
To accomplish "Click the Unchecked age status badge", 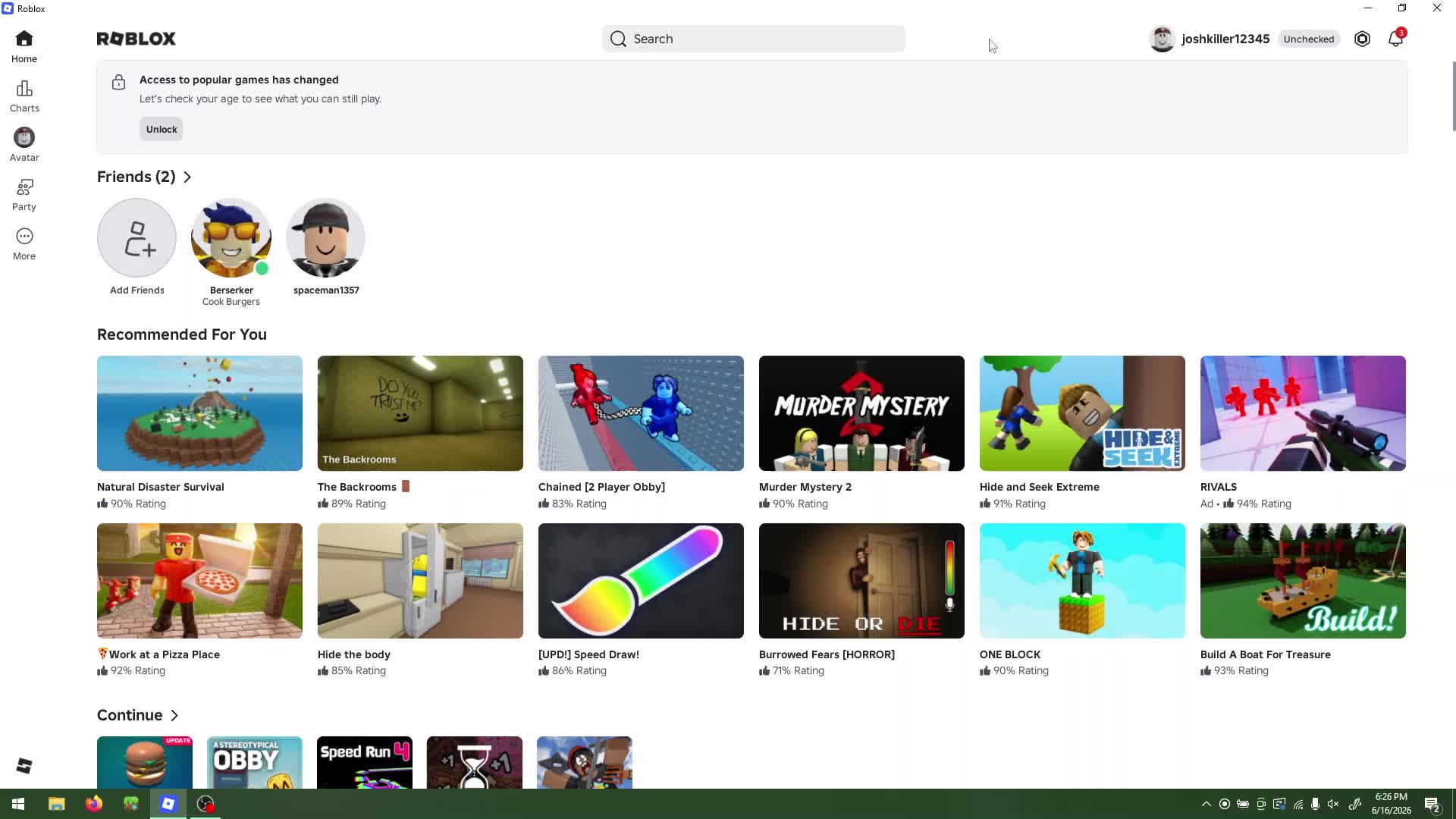I will 1309,39.
